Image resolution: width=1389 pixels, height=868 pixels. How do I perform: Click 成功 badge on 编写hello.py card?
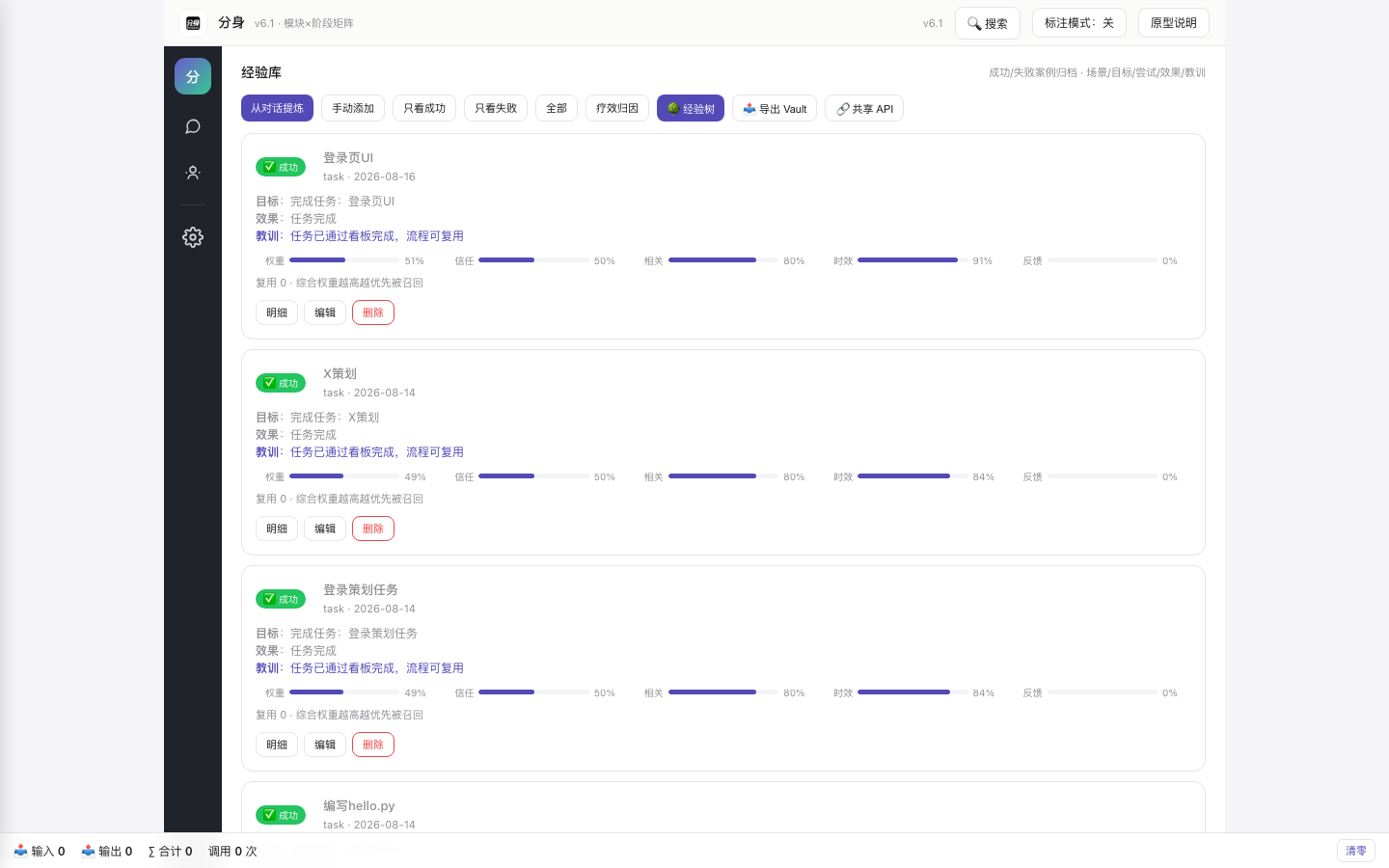coord(281,815)
